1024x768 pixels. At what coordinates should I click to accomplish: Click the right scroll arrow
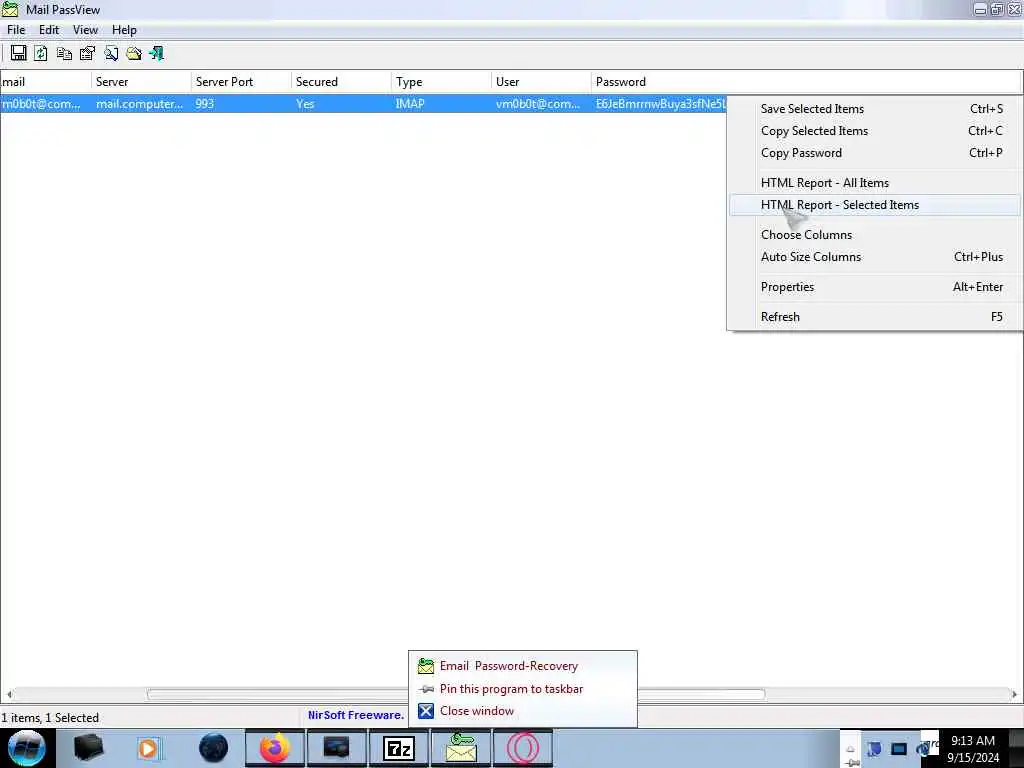tap(1014, 694)
